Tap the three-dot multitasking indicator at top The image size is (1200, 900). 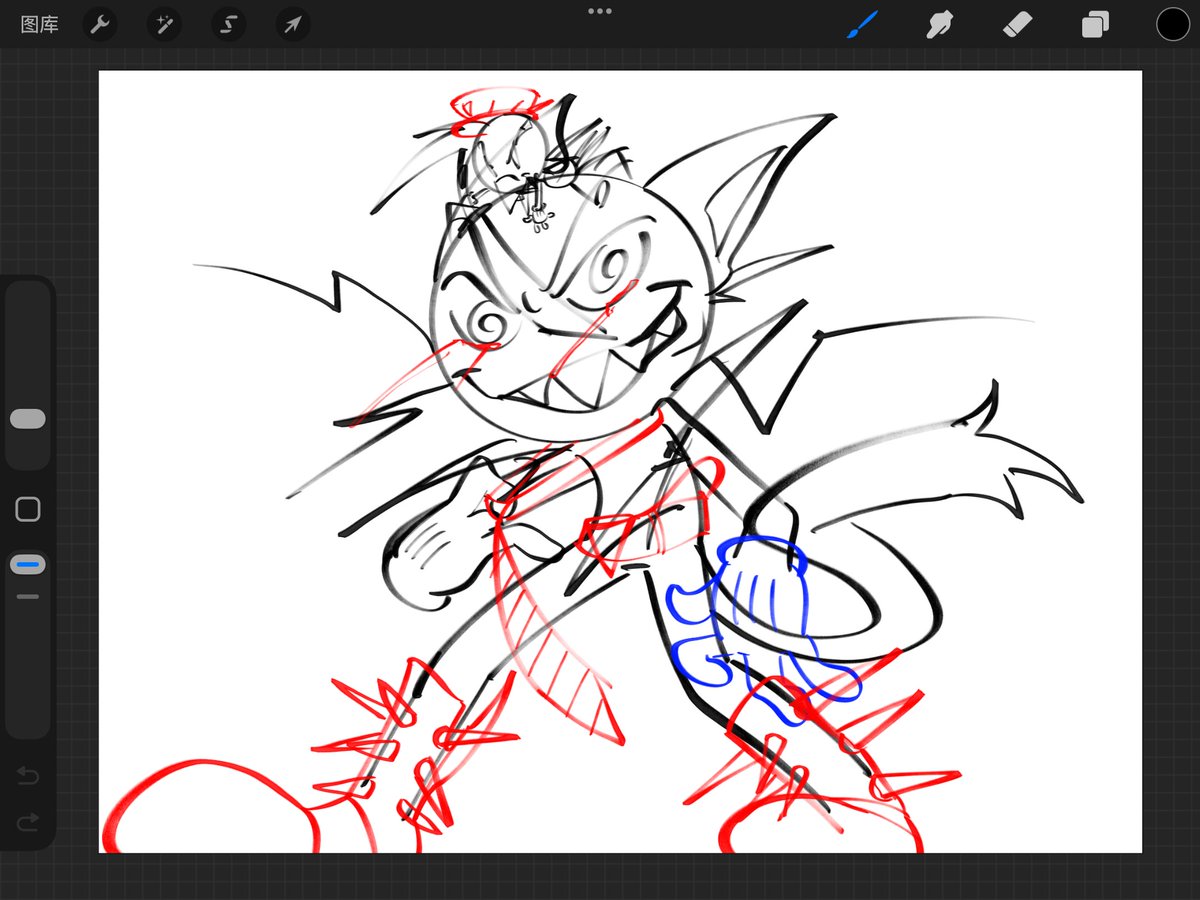pyautogui.click(x=600, y=11)
